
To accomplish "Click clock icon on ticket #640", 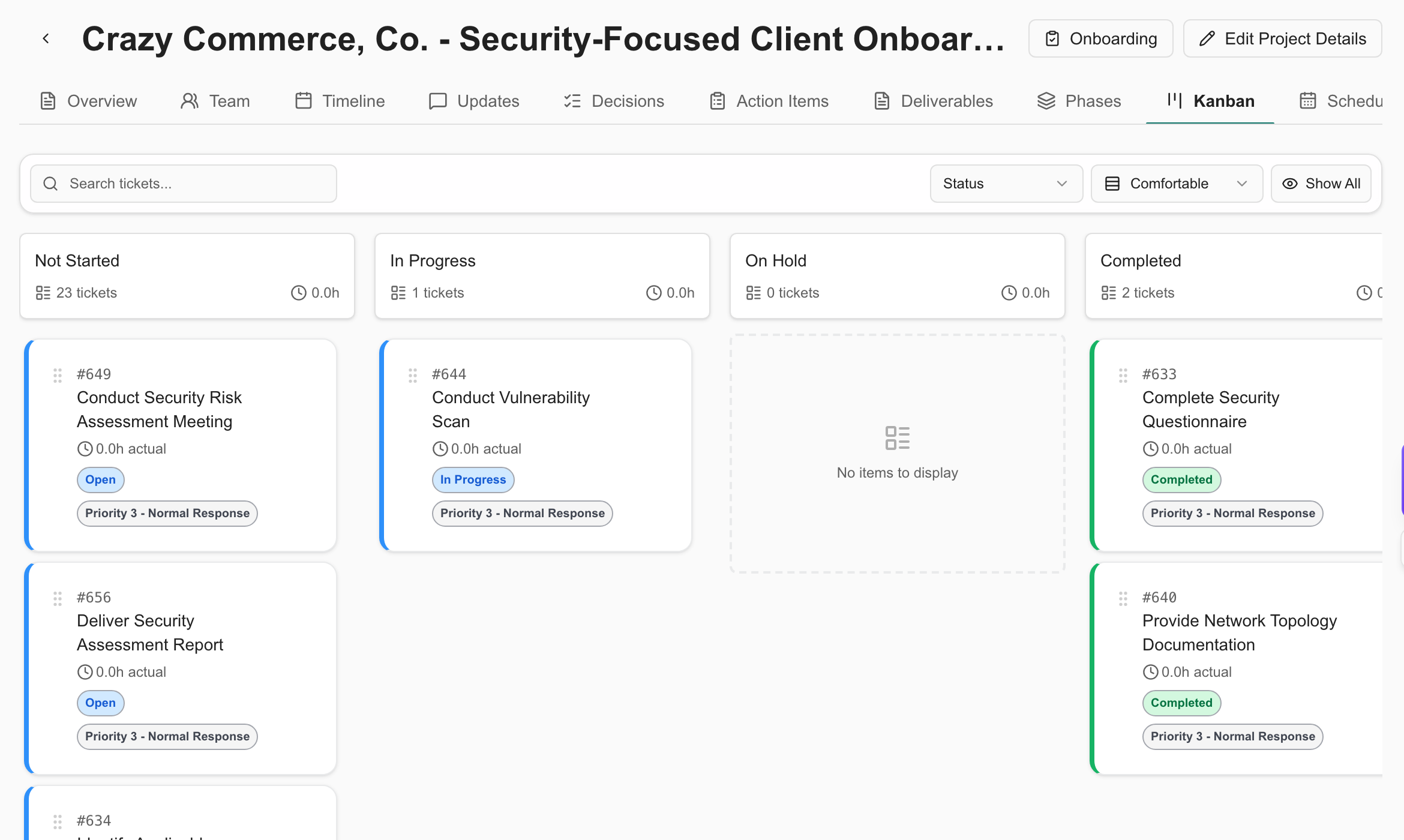I will pyautogui.click(x=1151, y=672).
